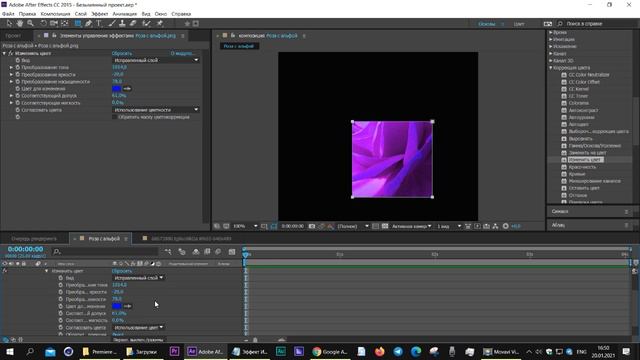Switch to 'Очередь рендеринга' tab
640x360 pixels.
pos(34,239)
